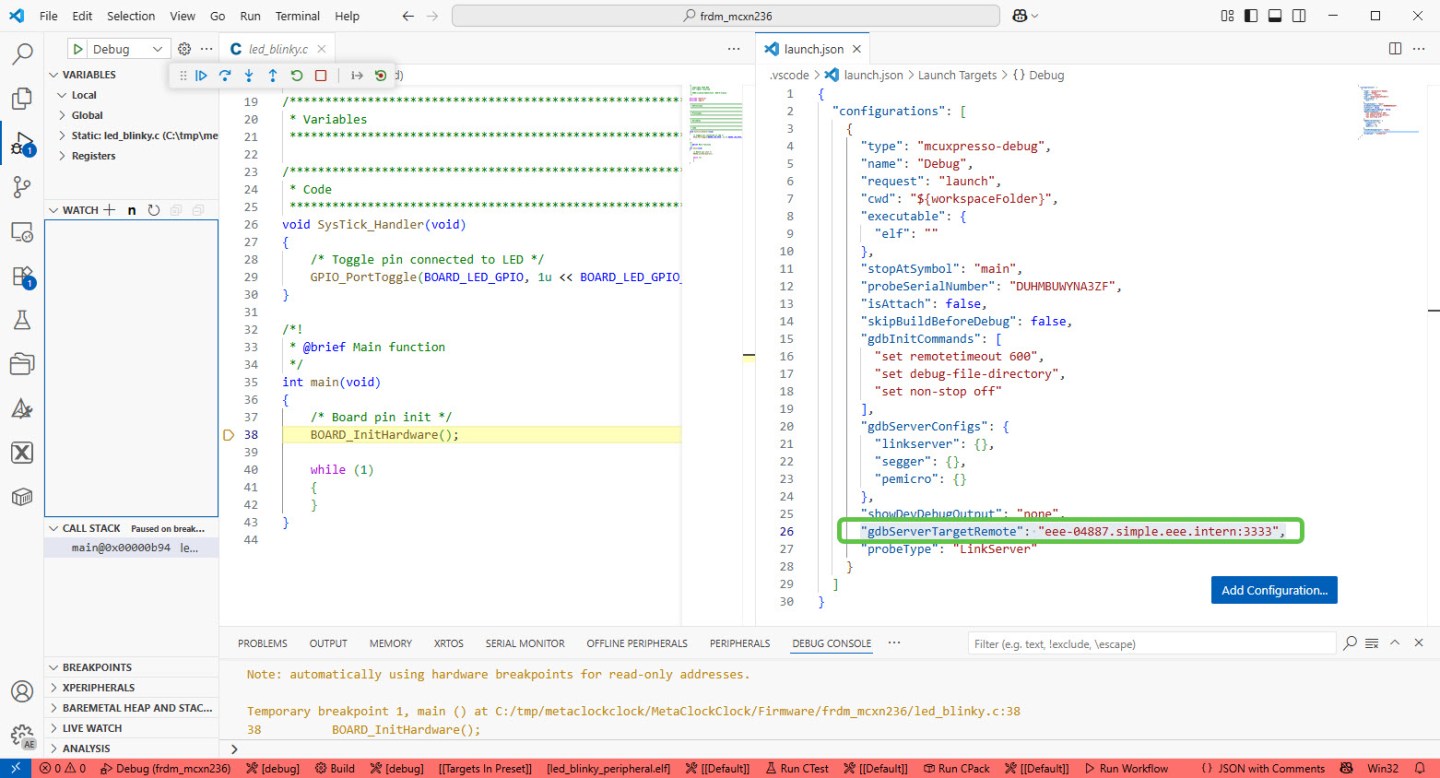This screenshot has height=778, width=1440.
Task: Open the Explorer view in the activity bar
Action: coord(22,98)
